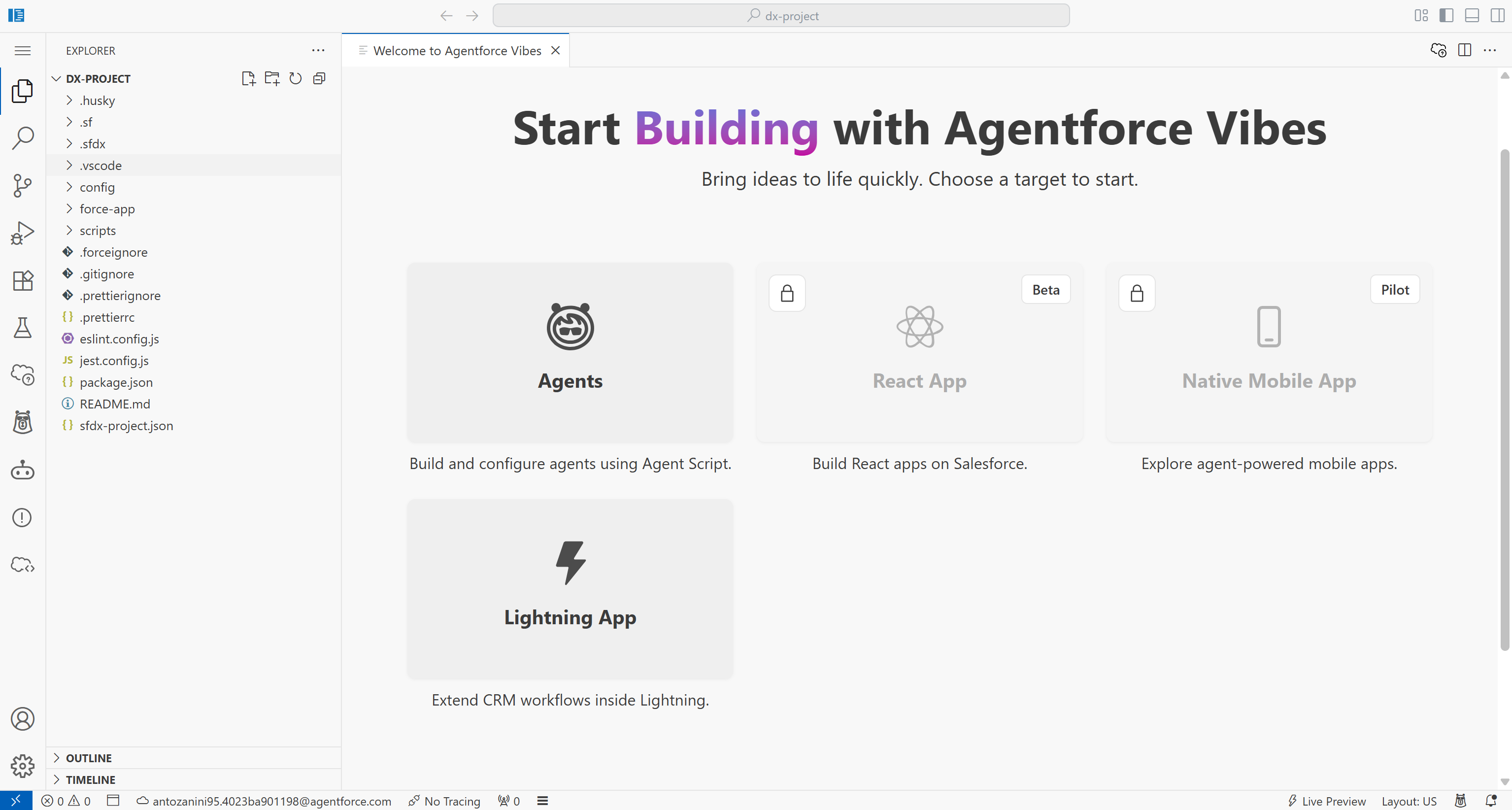
Task: Open the Manage settings gear
Action: click(22, 766)
